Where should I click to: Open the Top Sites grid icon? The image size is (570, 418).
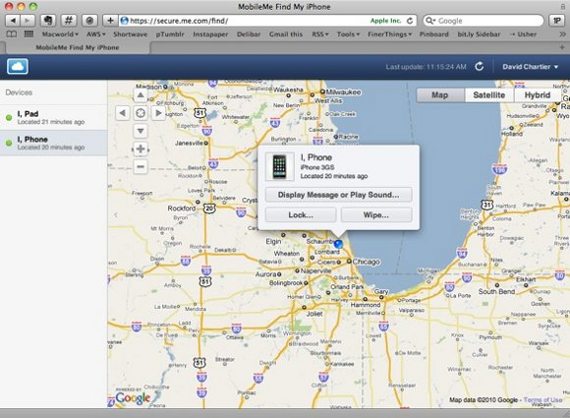click(29, 34)
